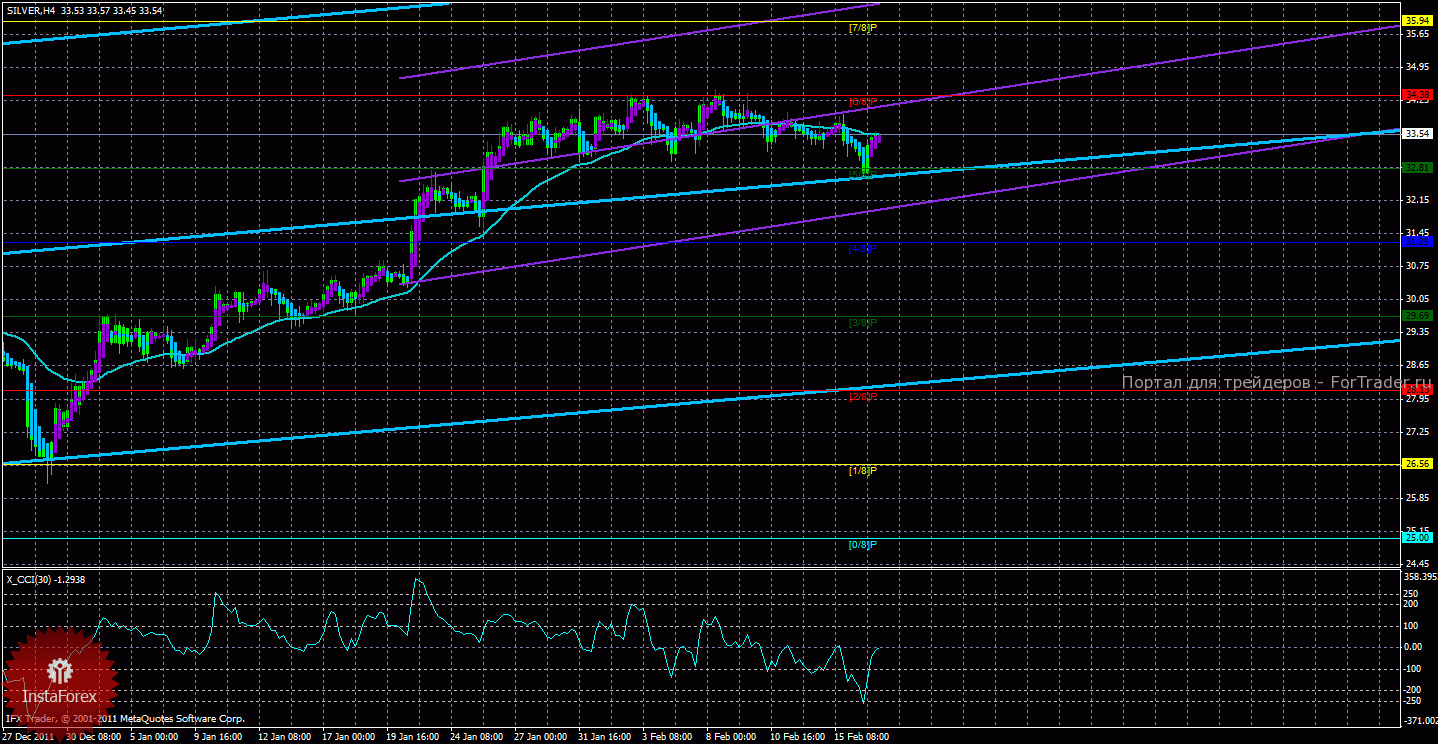1438x744 pixels.
Task: Click the 34.38 red price tag
Action: [1417, 95]
